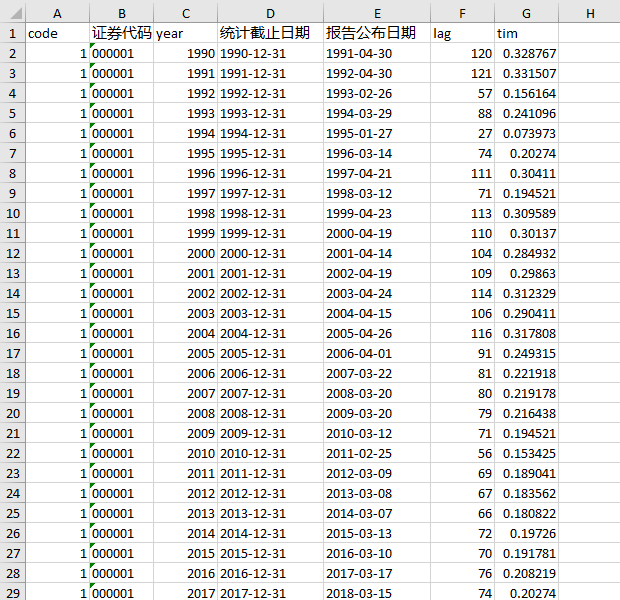
Task: Select column G header
Action: (x=527, y=13)
